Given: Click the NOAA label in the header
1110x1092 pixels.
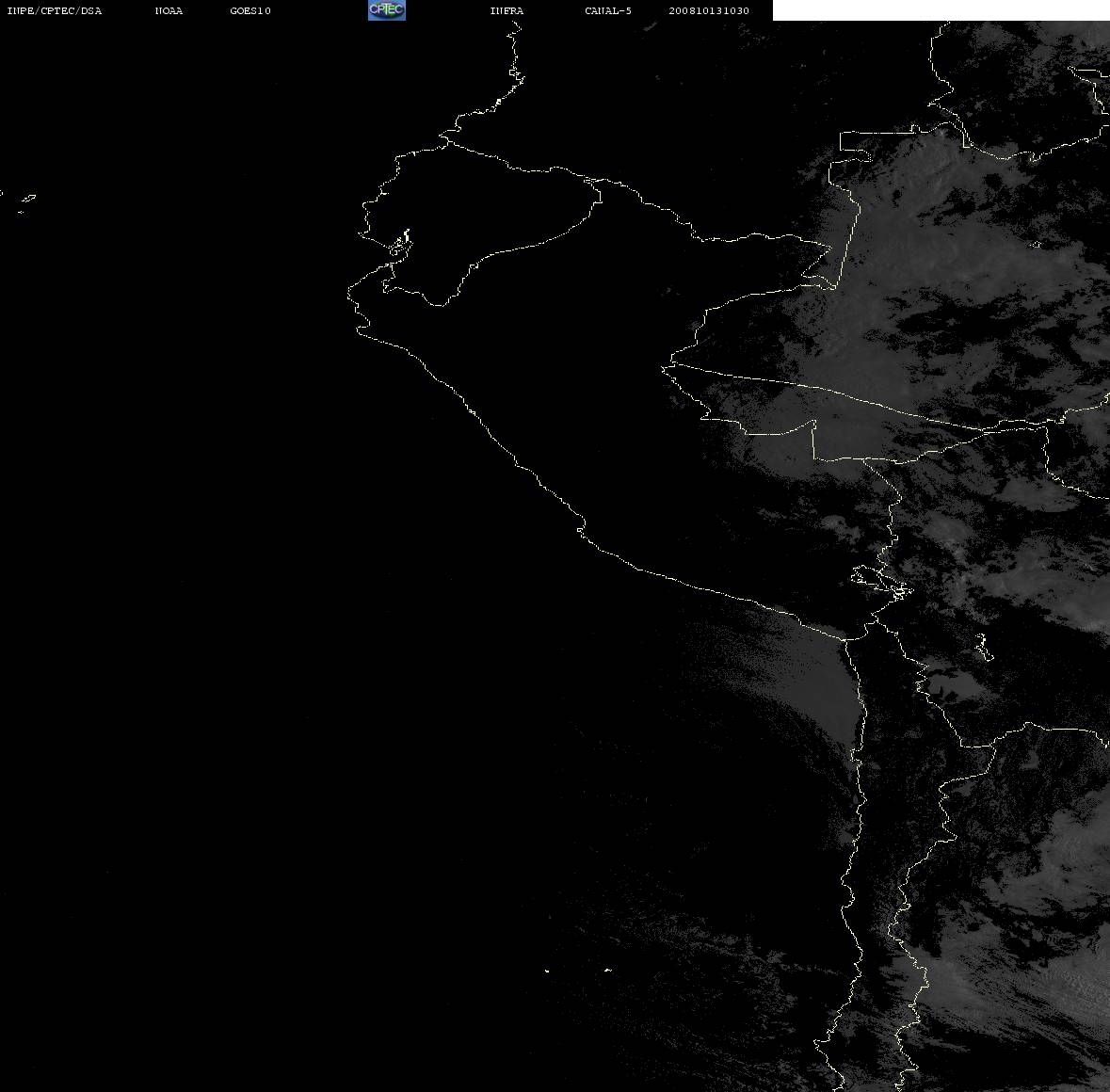Looking at the screenshot, I should click(x=169, y=10).
